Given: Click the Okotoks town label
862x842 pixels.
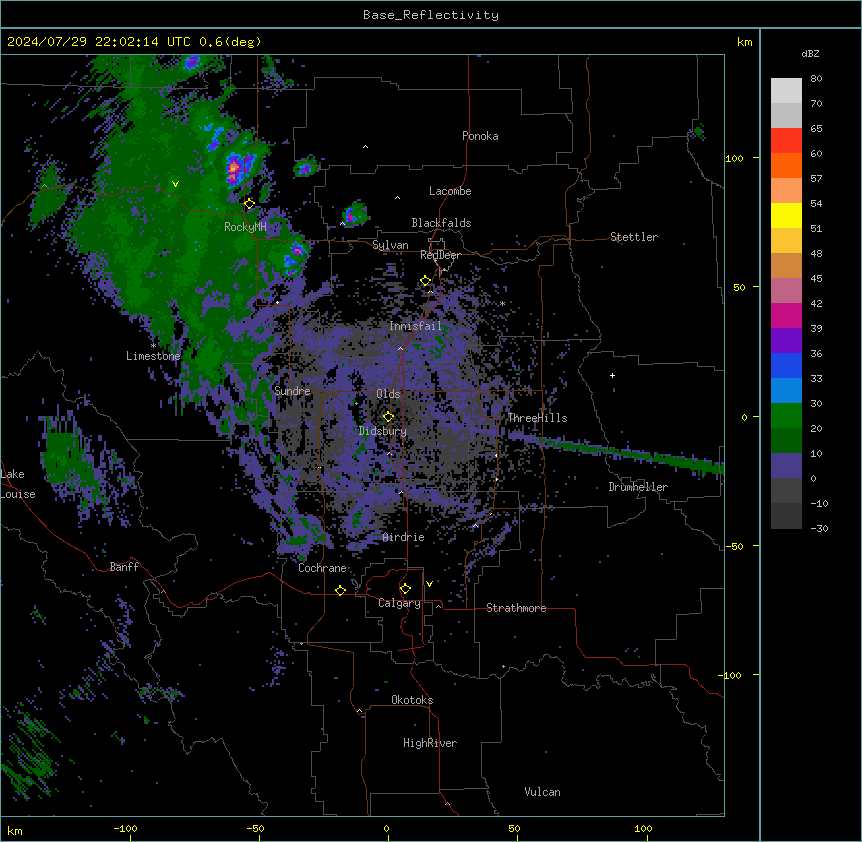Looking at the screenshot, I should tap(412, 700).
